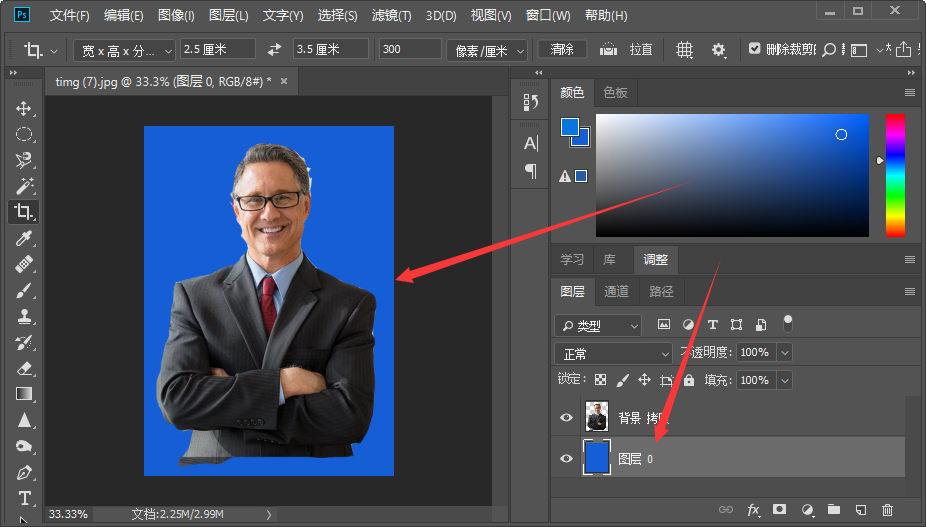Select the Magic Wand tool
The image size is (926, 527).
[x=24, y=186]
